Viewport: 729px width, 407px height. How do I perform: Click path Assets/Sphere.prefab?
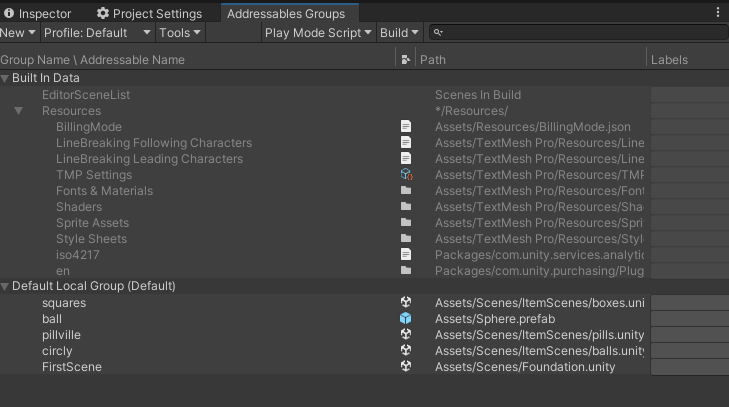(x=495, y=319)
